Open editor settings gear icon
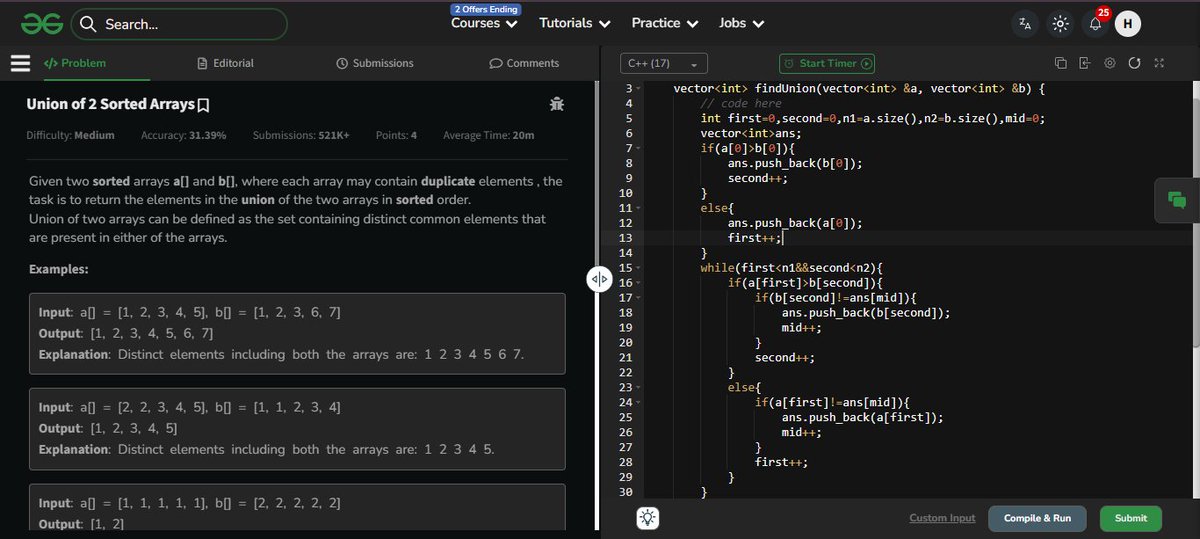 (1110, 63)
